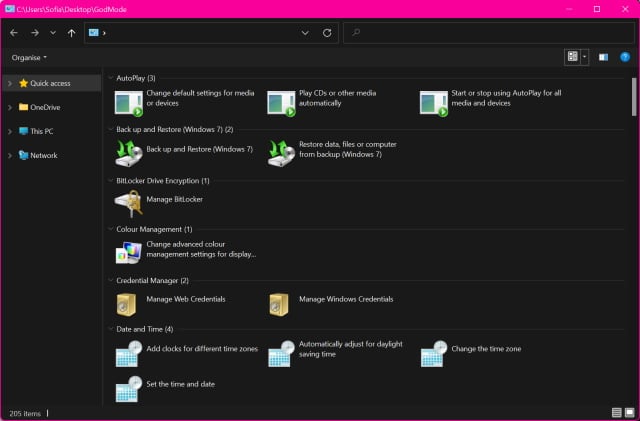
Task: Open Manage Web Credentials vault icon
Action: click(128, 303)
